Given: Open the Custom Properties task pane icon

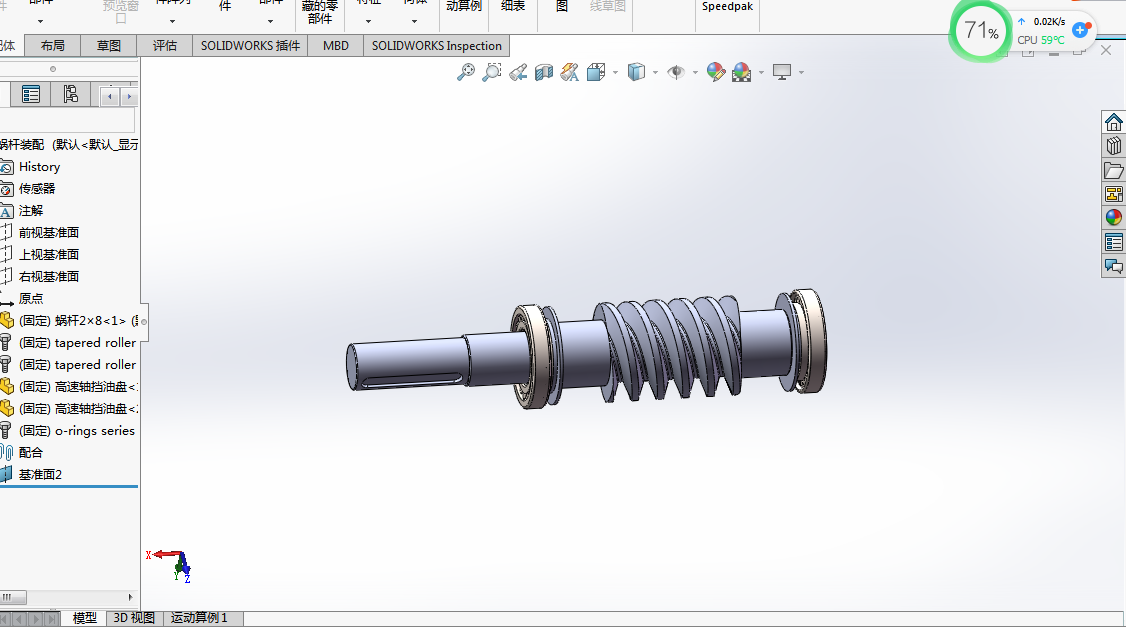Looking at the screenshot, I should coord(1113,242).
